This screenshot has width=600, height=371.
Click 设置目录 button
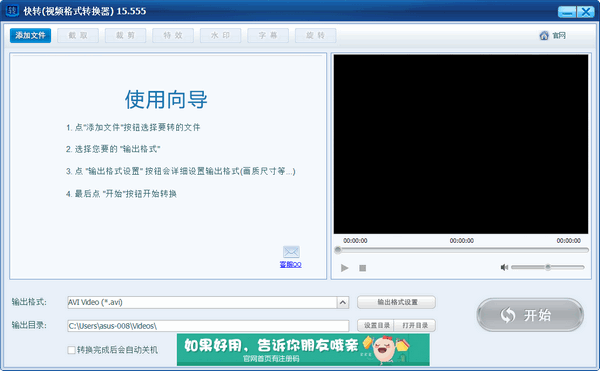coord(376,325)
